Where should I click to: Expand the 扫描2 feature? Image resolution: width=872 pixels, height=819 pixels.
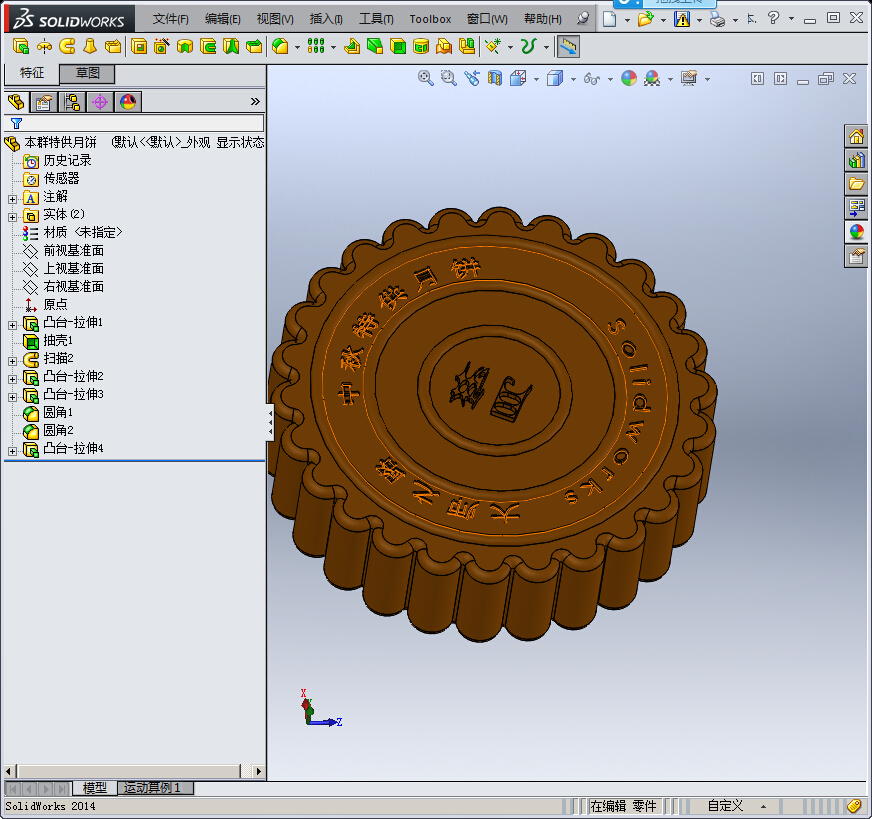point(12,361)
